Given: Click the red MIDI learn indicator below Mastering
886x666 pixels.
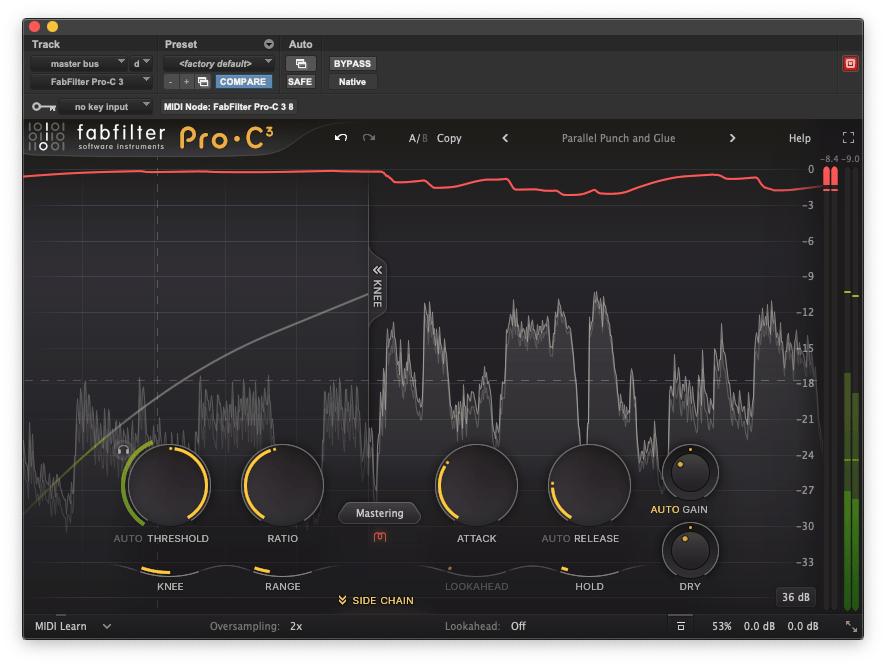Looking at the screenshot, I should point(379,535).
